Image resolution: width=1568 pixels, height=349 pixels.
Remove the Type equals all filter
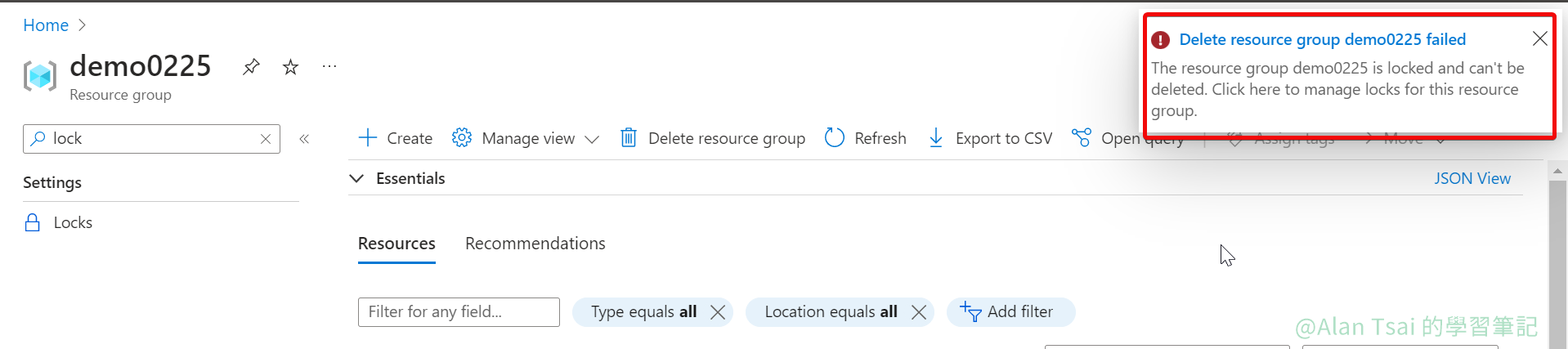point(718,312)
